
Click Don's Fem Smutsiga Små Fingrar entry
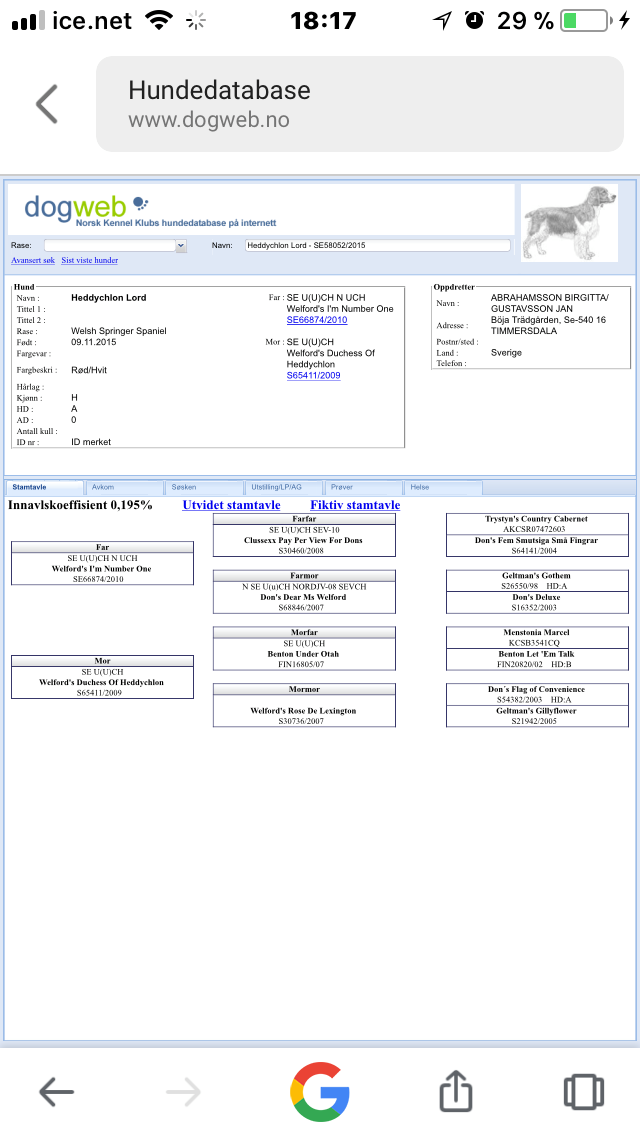pos(537,546)
